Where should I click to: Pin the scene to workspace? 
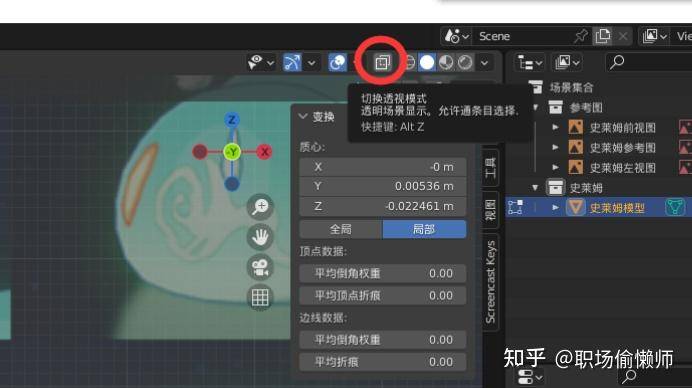click(581, 36)
